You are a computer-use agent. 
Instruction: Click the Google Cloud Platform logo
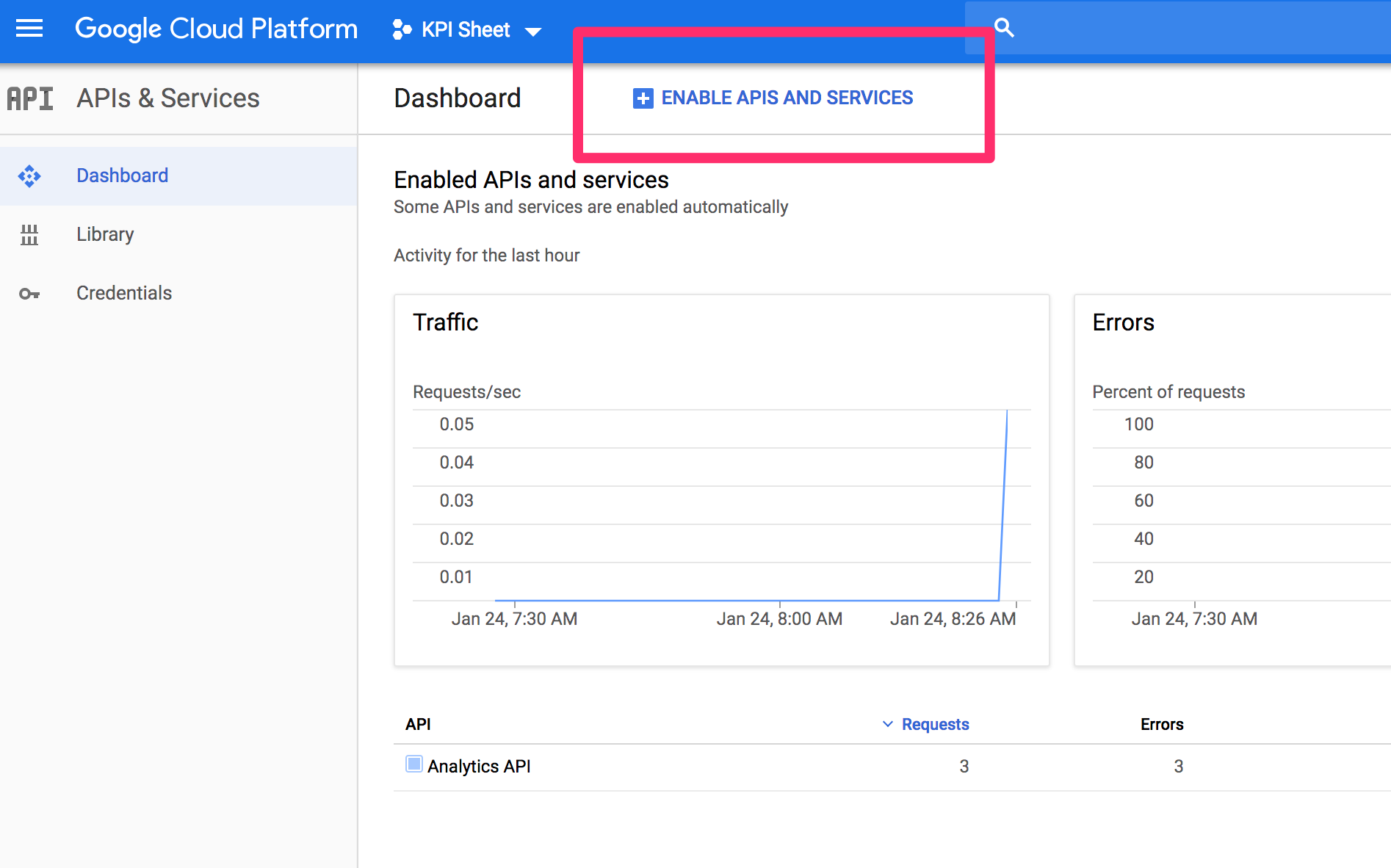click(x=217, y=29)
